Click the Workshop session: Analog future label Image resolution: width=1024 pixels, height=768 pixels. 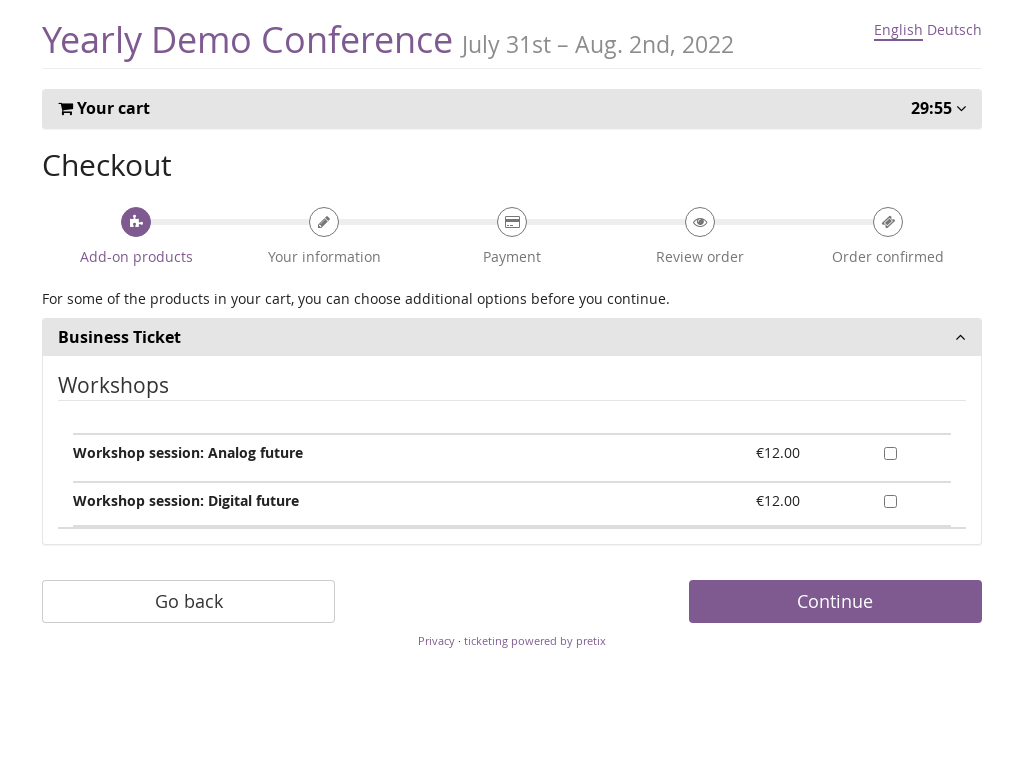tap(188, 453)
